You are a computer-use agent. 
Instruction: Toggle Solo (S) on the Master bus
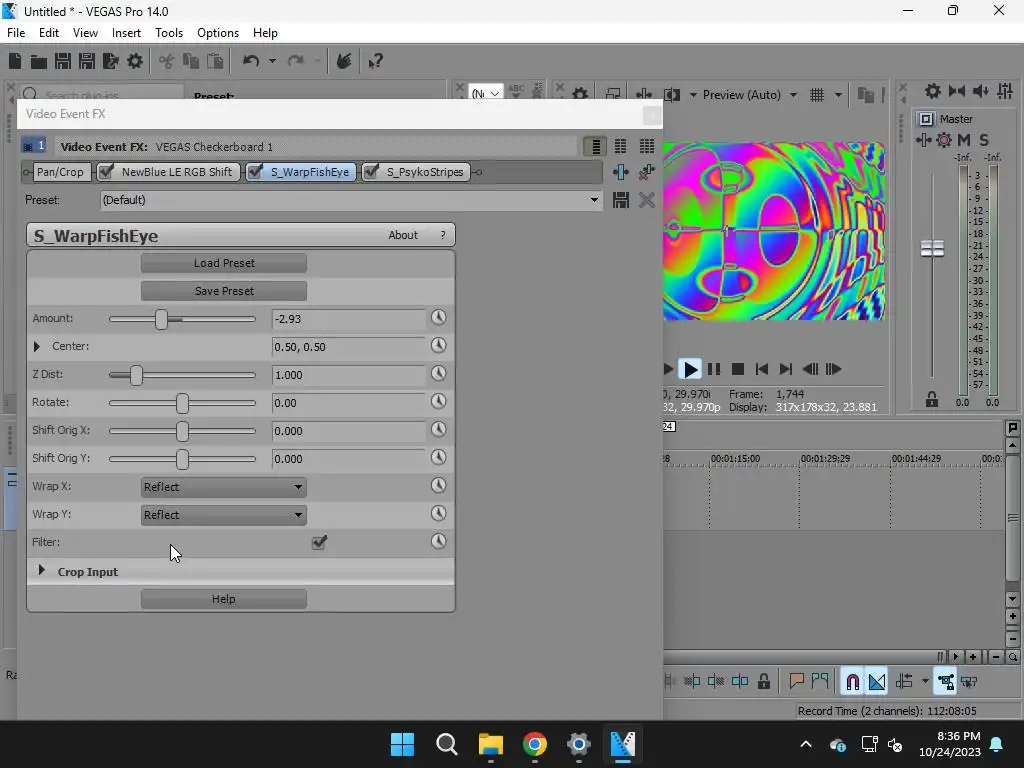click(x=984, y=140)
